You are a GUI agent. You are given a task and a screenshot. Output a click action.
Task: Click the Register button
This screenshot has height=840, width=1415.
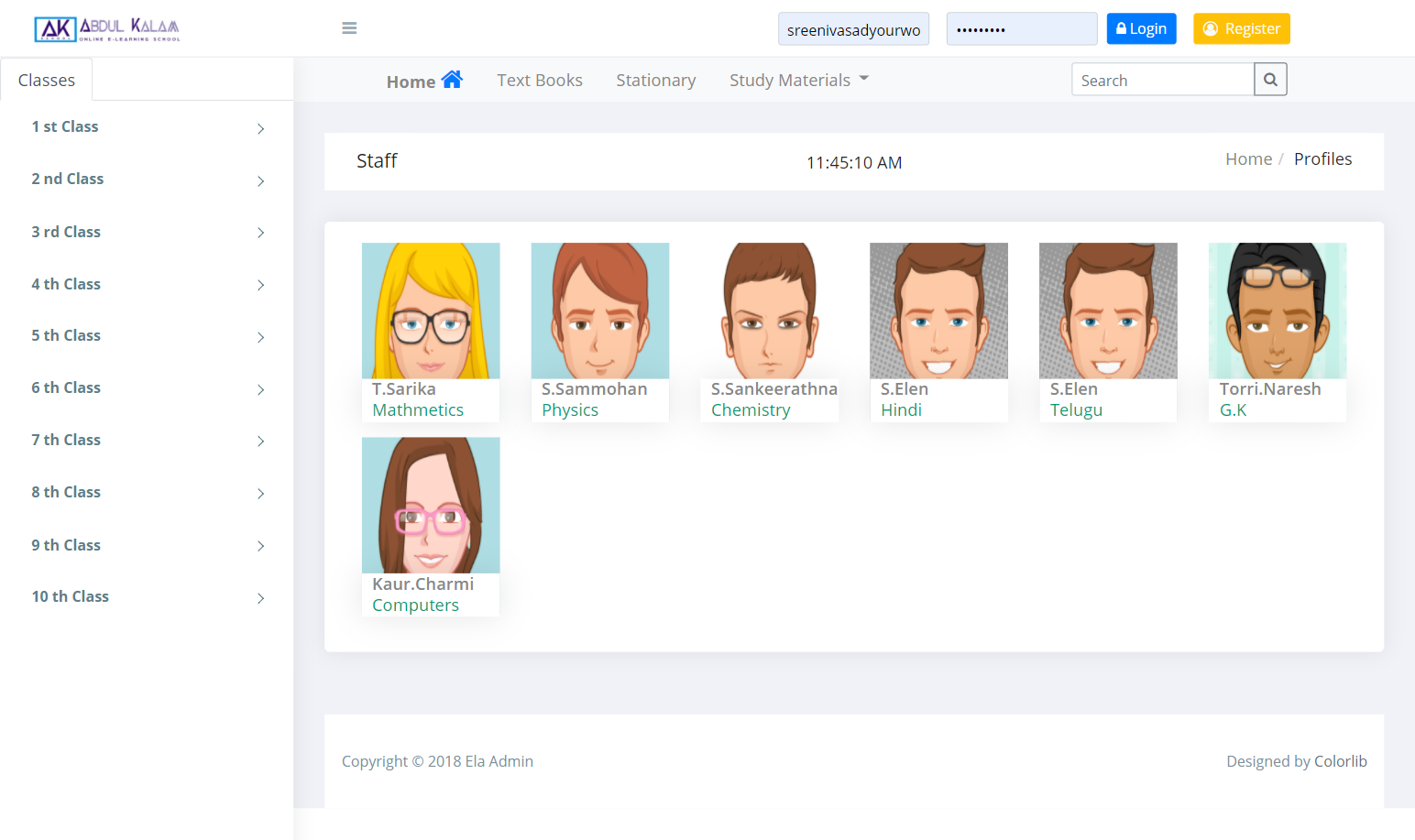[1242, 28]
